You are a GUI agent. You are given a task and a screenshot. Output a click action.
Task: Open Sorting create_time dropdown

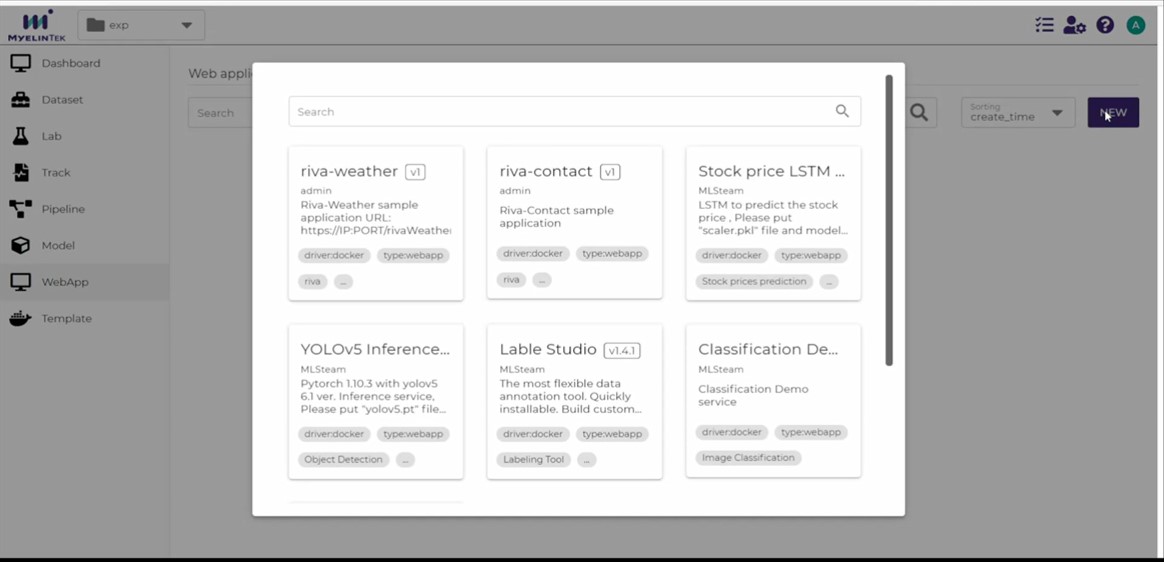coord(1018,112)
